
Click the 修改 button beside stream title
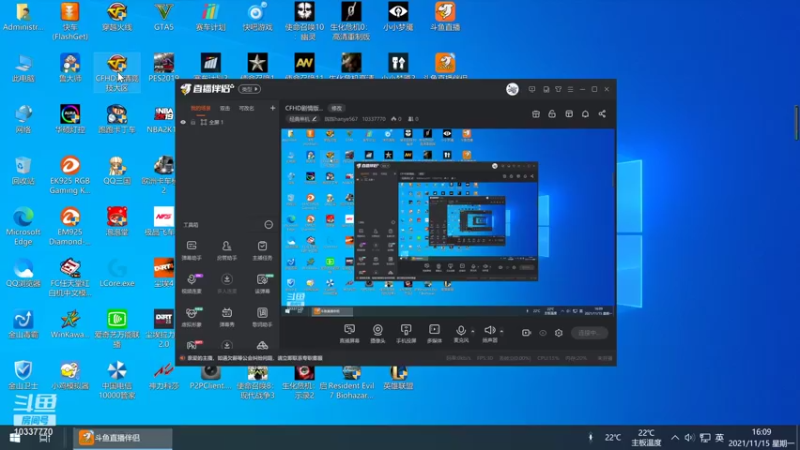click(x=337, y=108)
